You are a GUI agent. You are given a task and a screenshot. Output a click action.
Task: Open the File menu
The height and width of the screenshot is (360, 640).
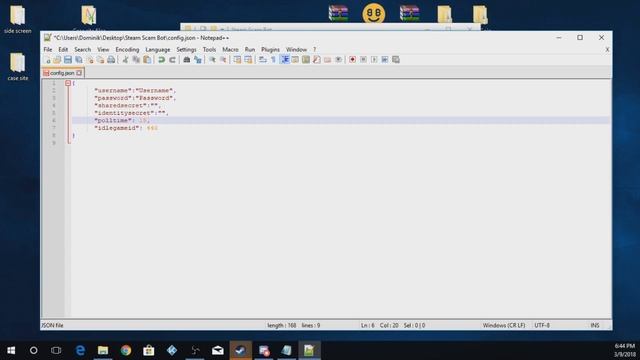point(48,49)
